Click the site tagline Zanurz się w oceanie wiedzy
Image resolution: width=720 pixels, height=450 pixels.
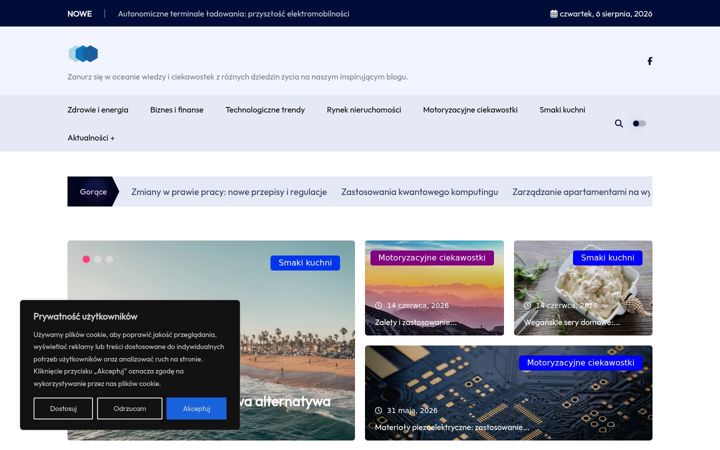[x=237, y=77]
